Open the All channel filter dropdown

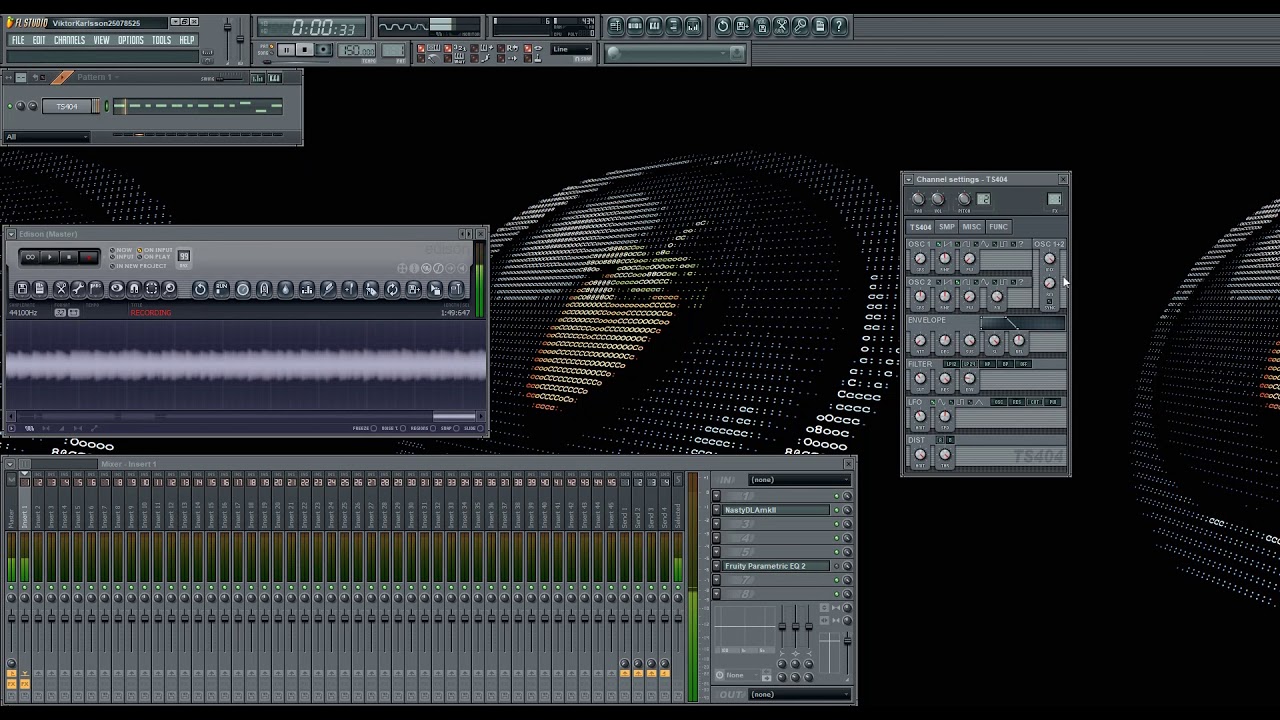[x=46, y=137]
